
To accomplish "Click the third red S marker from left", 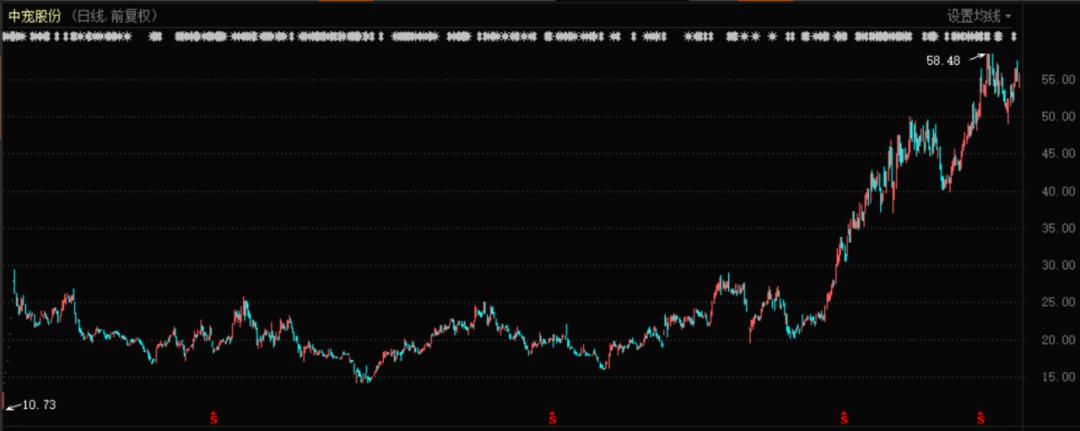I will (844, 415).
